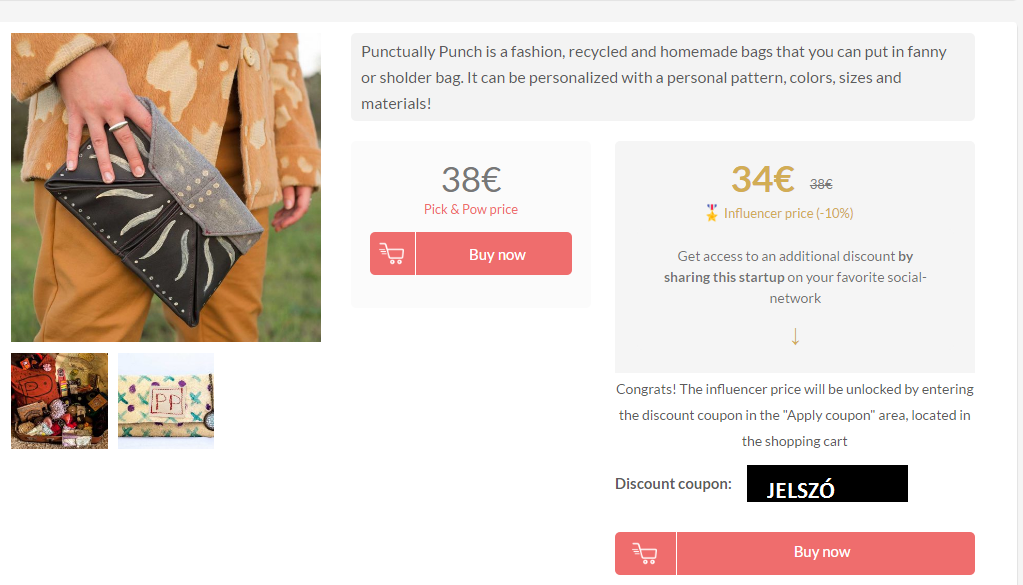Click the down arrow below the sharing text
This screenshot has width=1023, height=585.
point(795,337)
